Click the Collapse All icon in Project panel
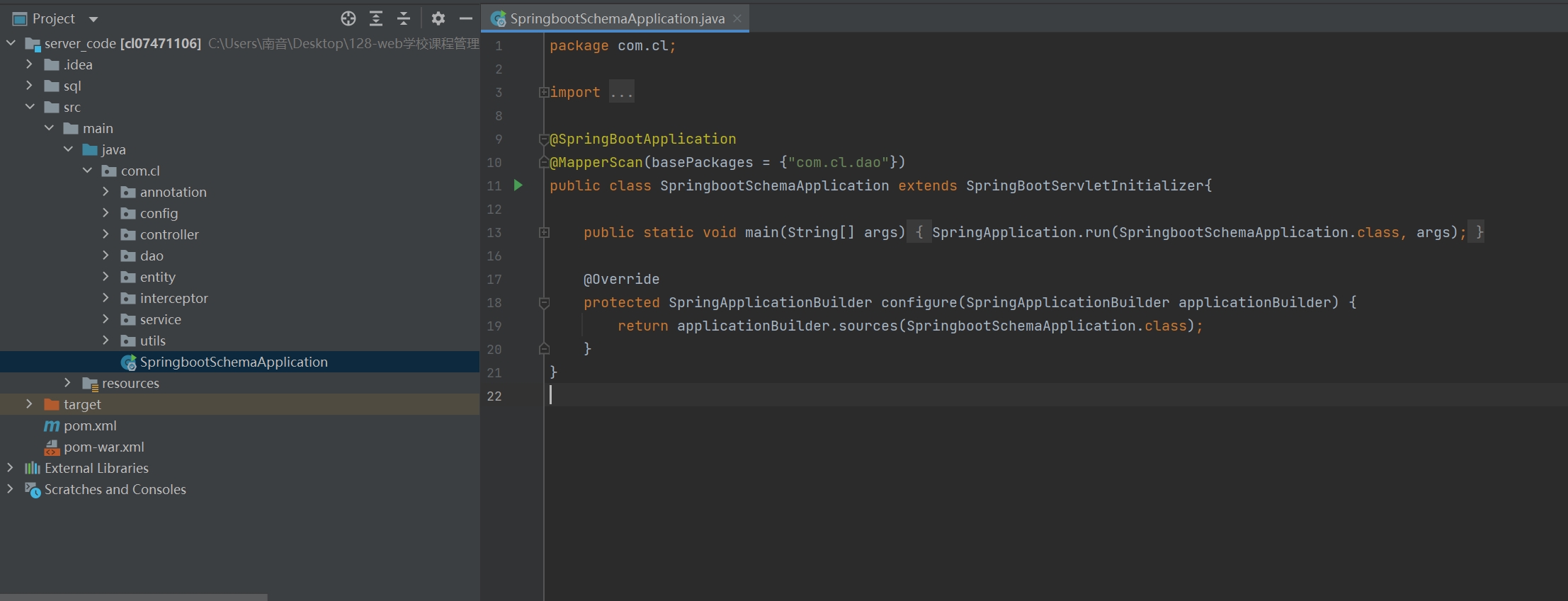This screenshot has height=601, width=1568. (x=404, y=19)
